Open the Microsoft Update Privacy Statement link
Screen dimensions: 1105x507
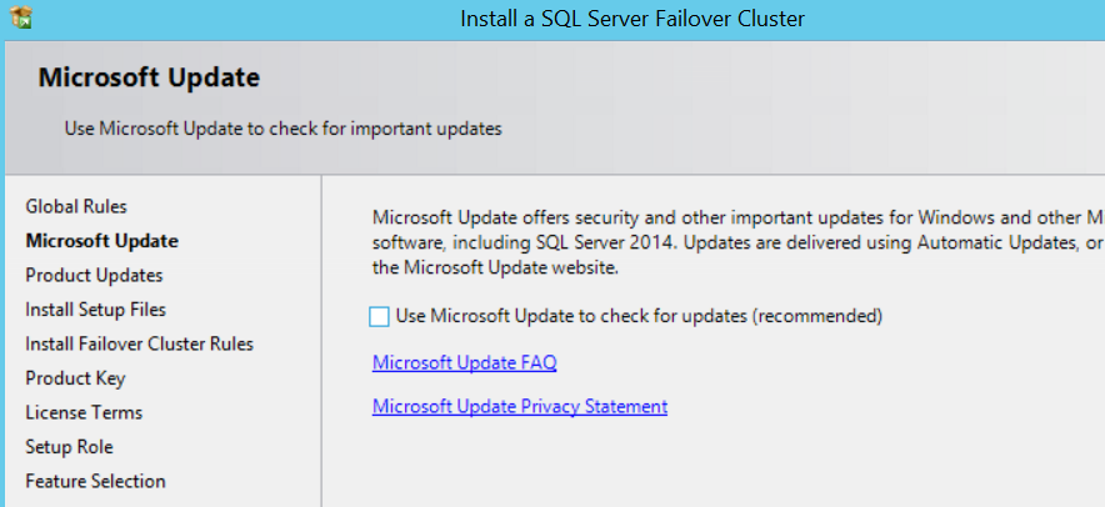point(519,407)
